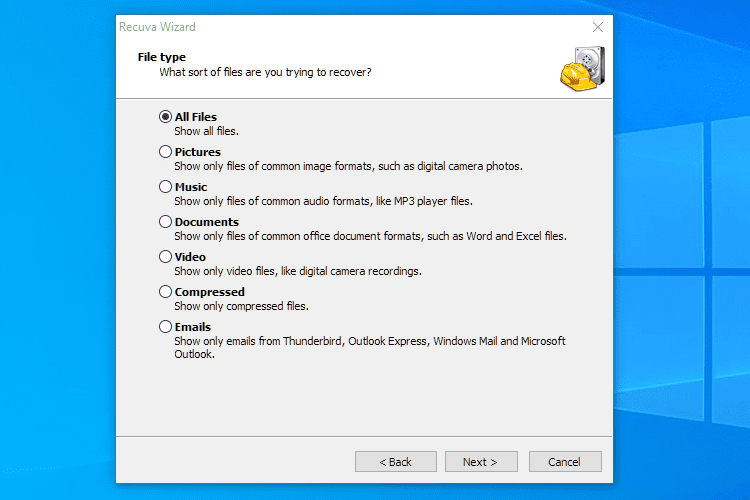Screen dimensions: 750x500
Task: Click the 'File type' heading
Action: tap(162, 57)
